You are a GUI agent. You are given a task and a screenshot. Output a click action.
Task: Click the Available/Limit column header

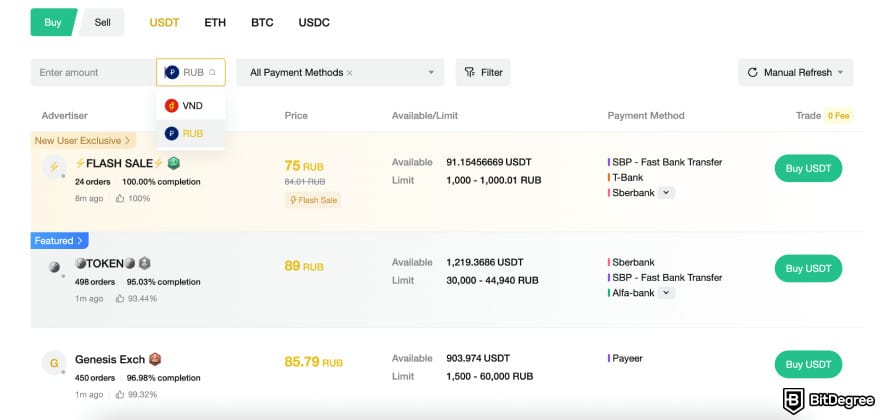pyautogui.click(x=425, y=116)
